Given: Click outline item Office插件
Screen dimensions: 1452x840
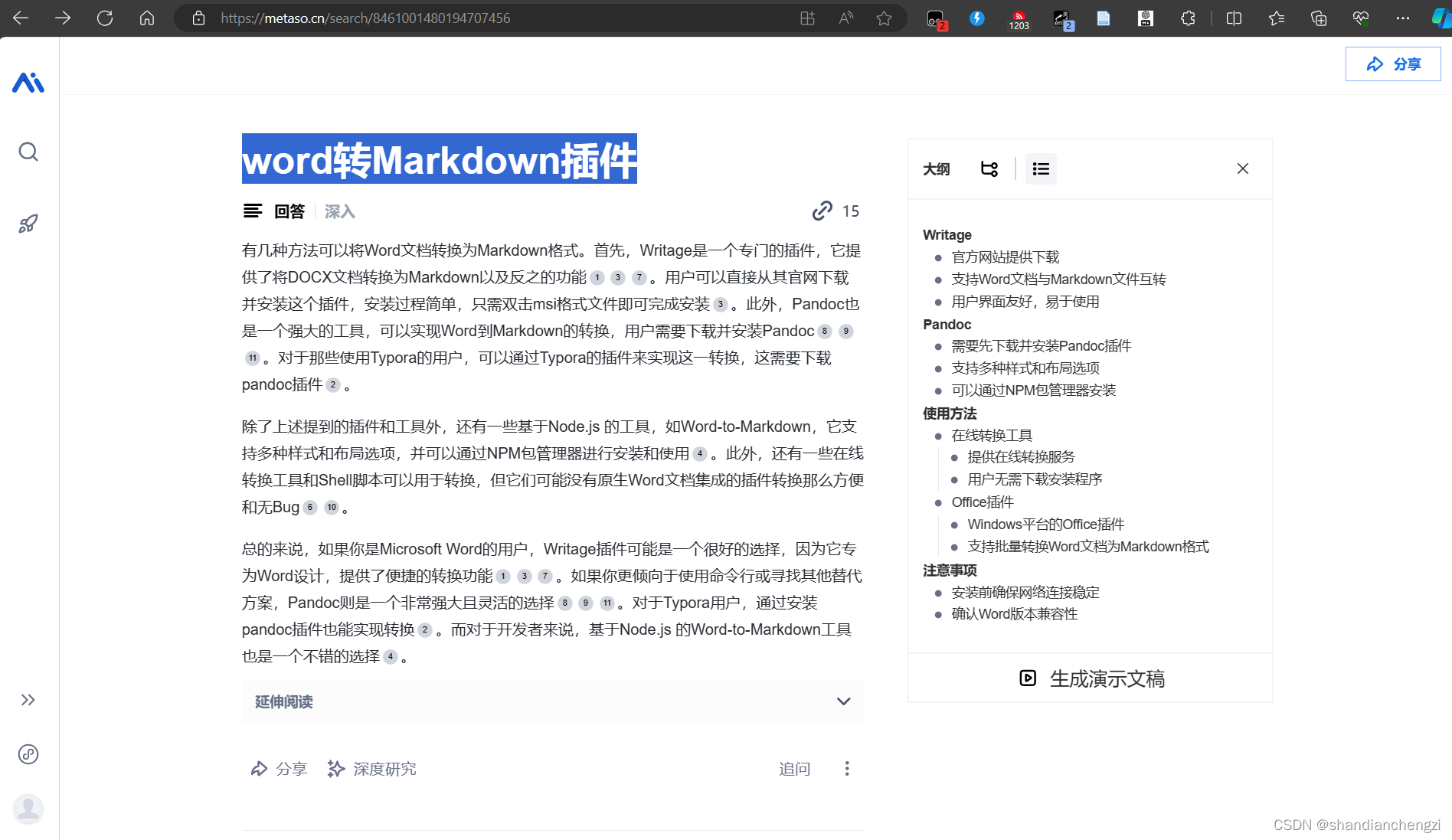Looking at the screenshot, I should pos(983,502).
